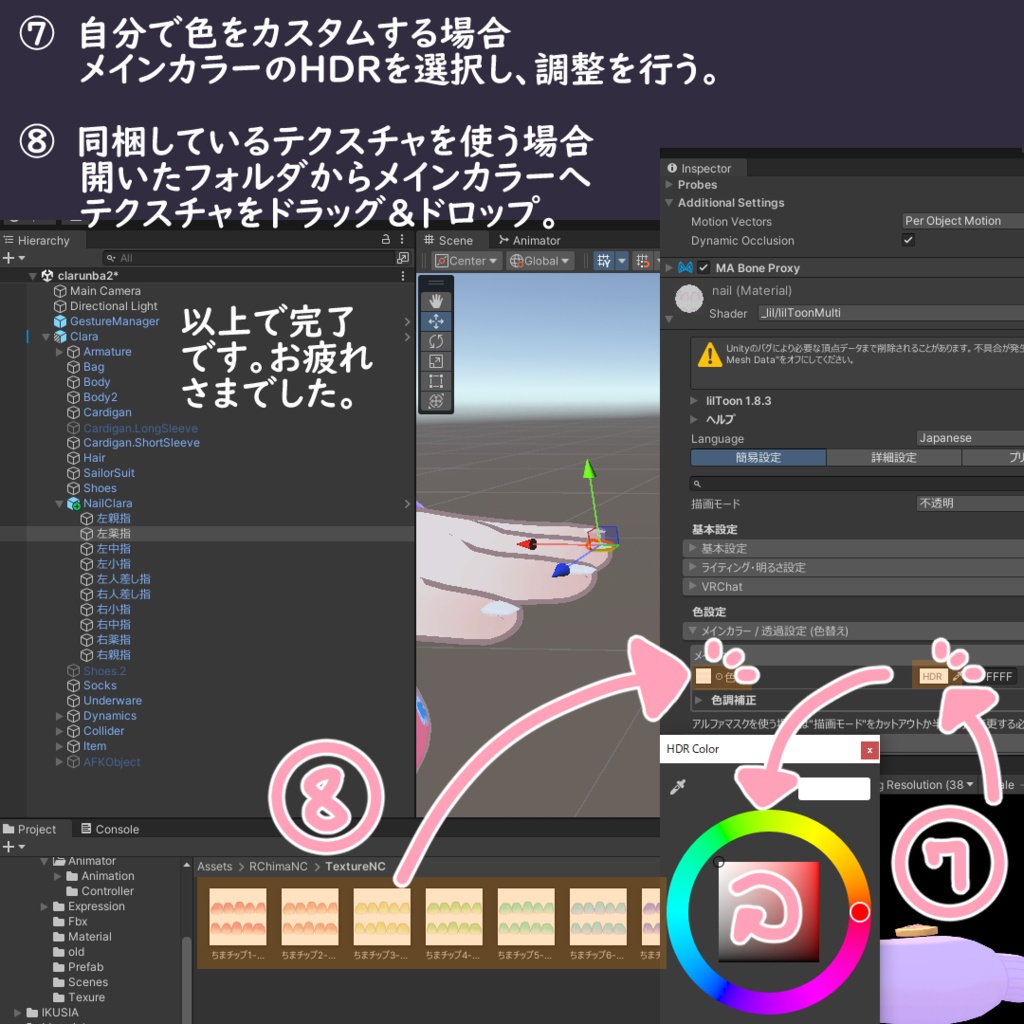The width and height of the screenshot is (1024, 1024).
Task: Toggle the grid visibility button in Scene toolbar
Action: pyautogui.click(x=604, y=261)
